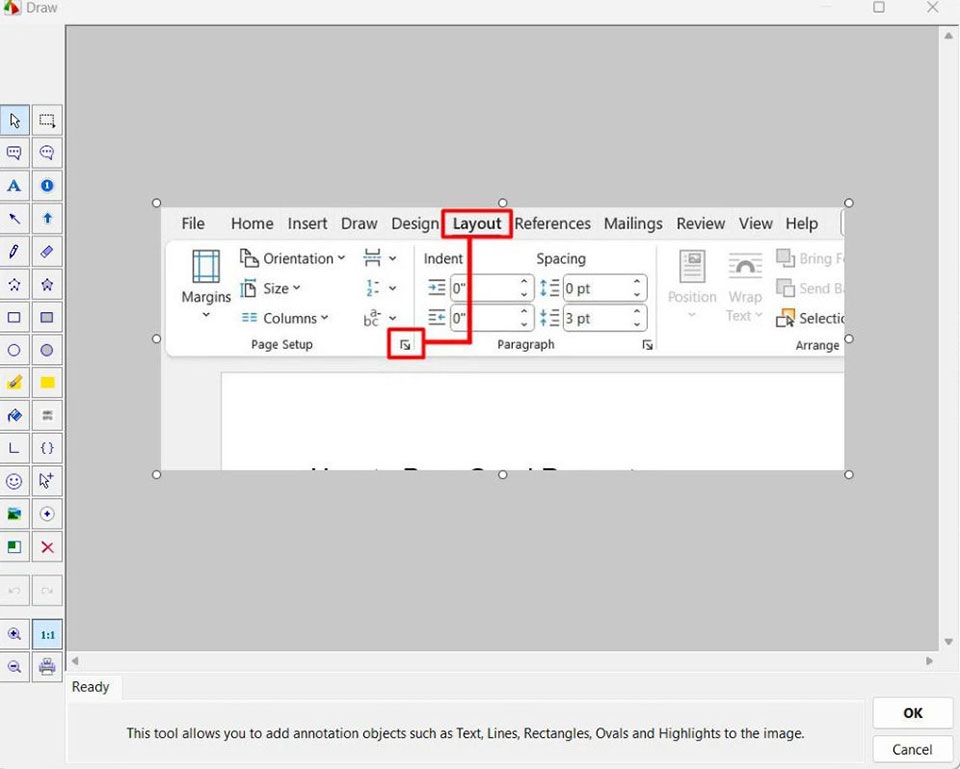Select the mouse pointer with plus tool
The image size is (960, 769).
47,481
